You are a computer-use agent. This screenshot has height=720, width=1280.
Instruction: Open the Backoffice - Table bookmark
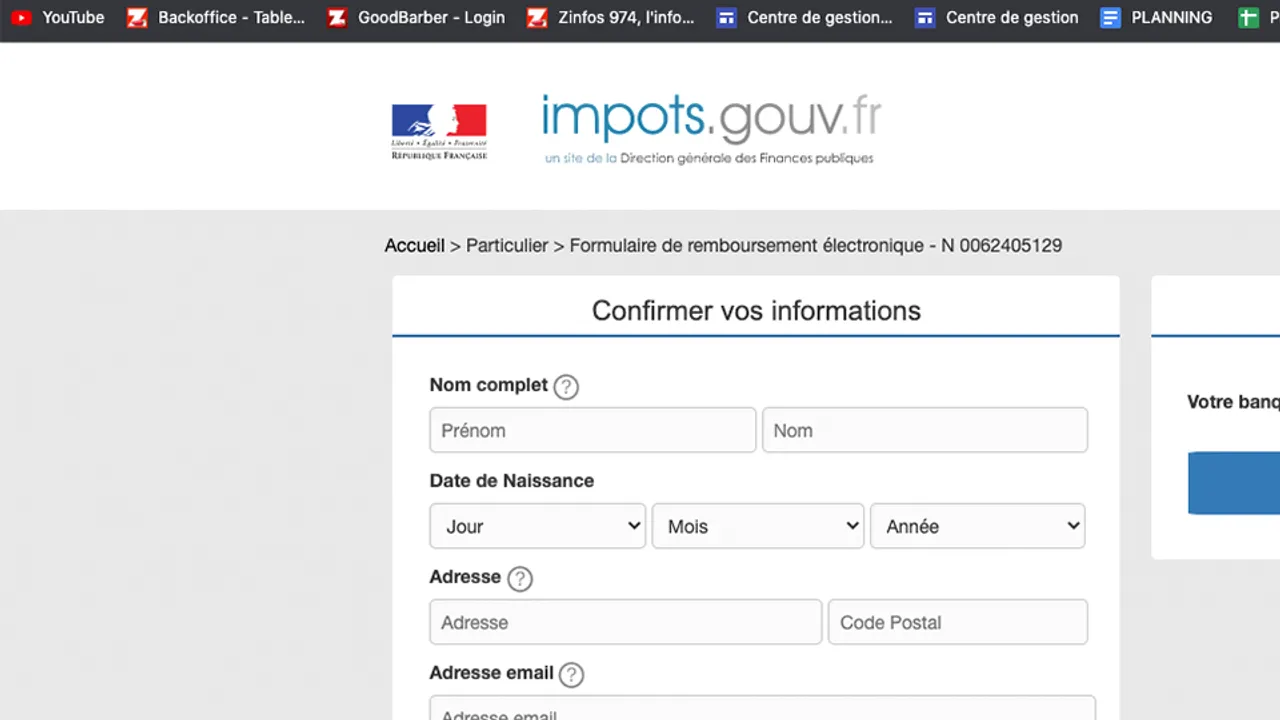click(x=216, y=17)
